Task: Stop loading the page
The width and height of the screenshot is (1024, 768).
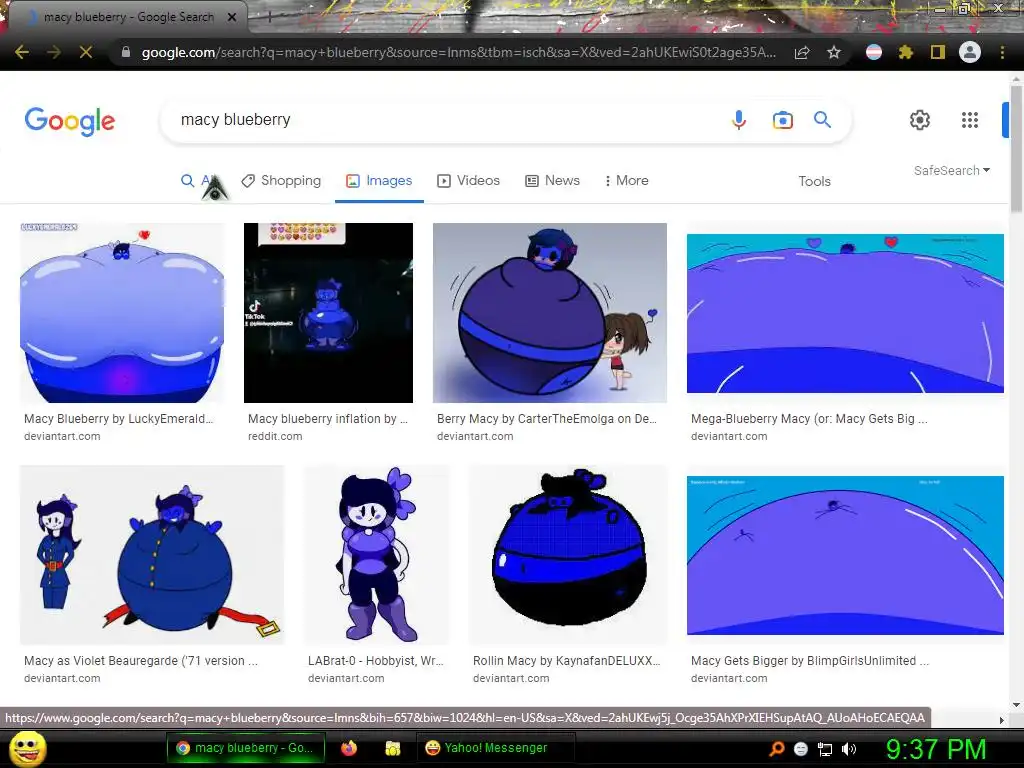Action: coord(86,52)
